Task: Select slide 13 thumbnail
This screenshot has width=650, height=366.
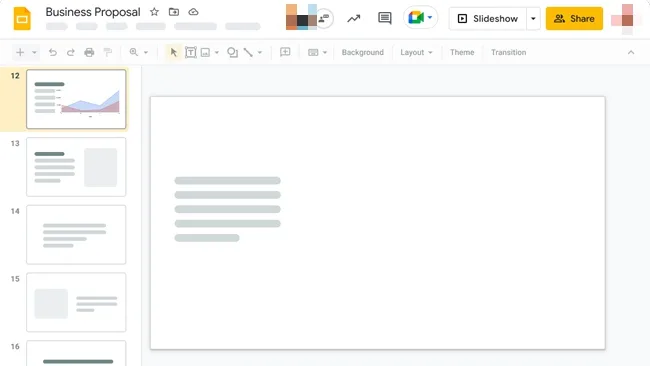Action: coord(76,167)
